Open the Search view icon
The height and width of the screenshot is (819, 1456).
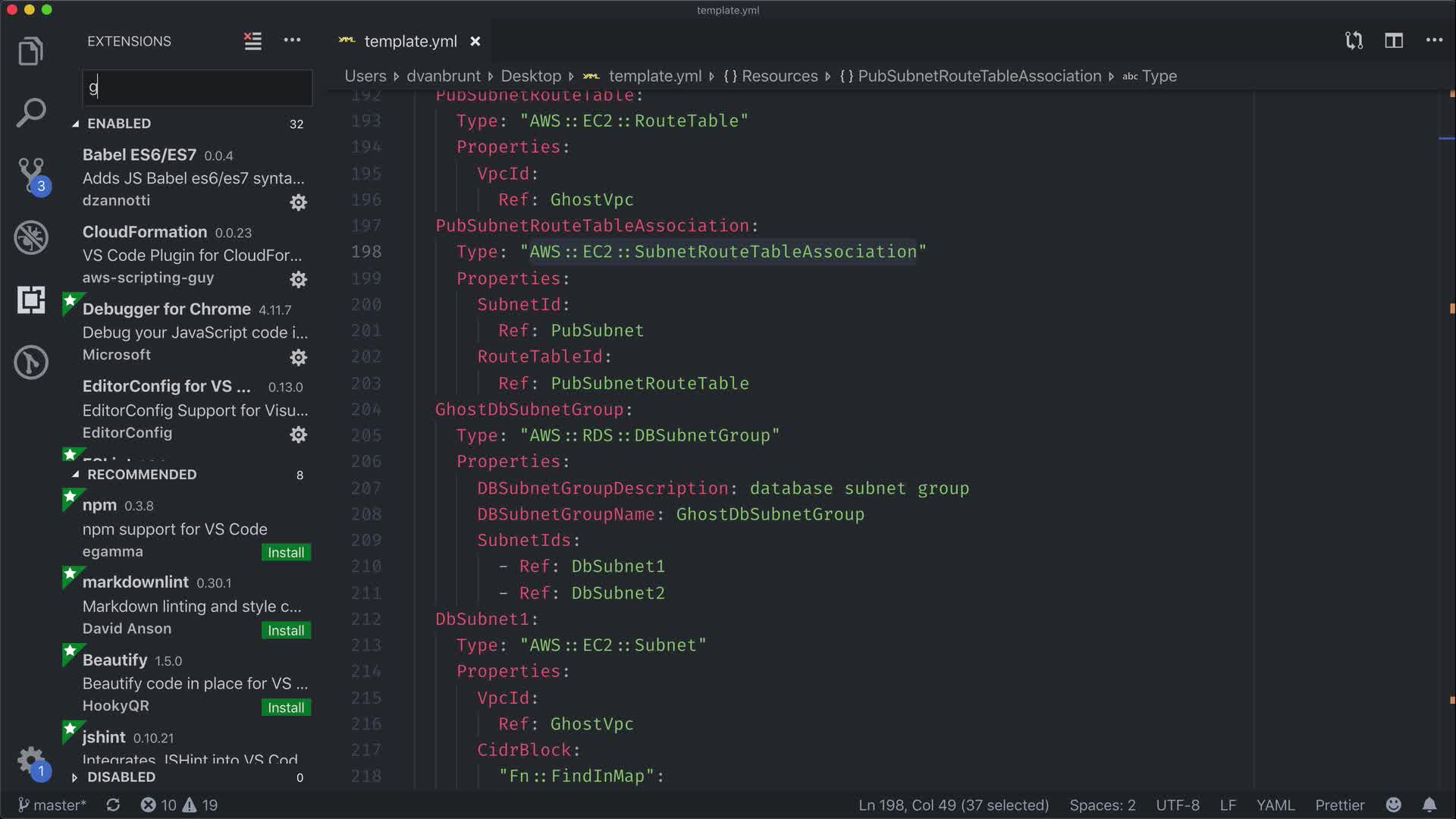(x=30, y=113)
